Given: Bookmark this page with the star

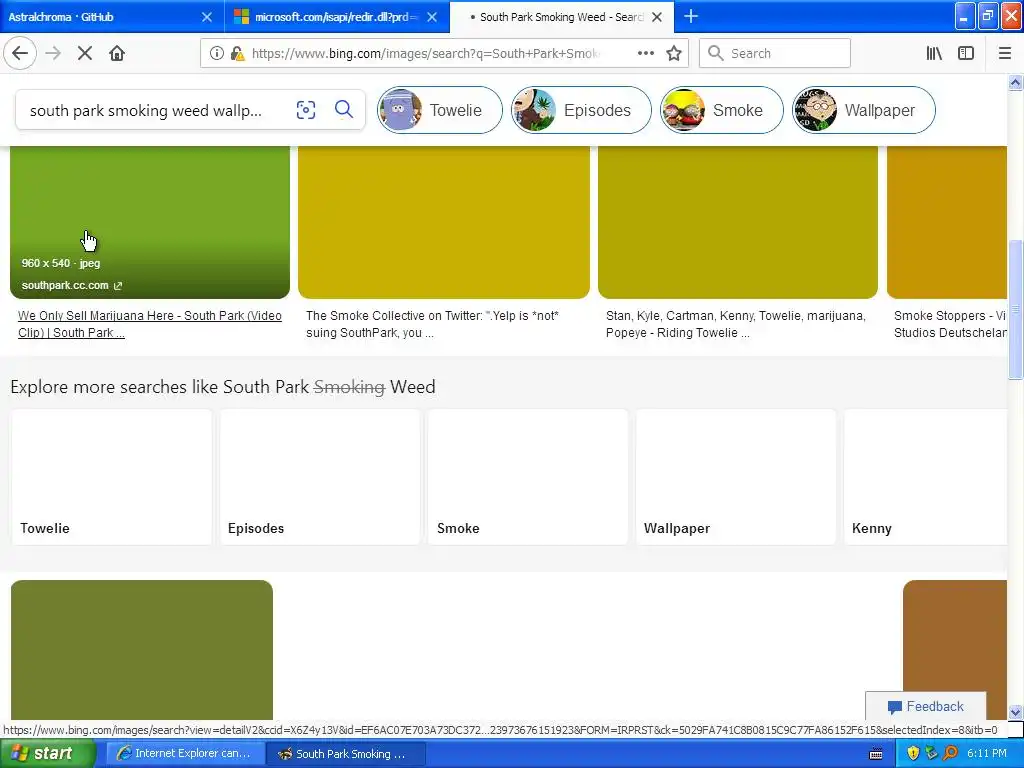Looking at the screenshot, I should point(674,54).
